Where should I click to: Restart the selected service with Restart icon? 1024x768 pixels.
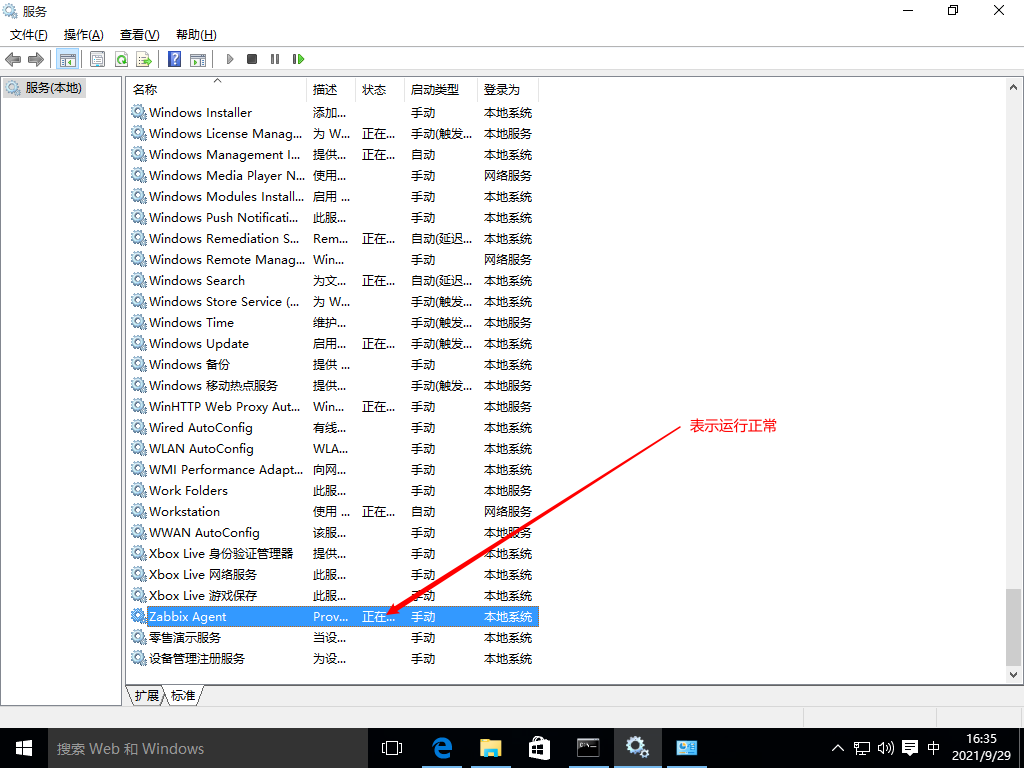pos(298,59)
